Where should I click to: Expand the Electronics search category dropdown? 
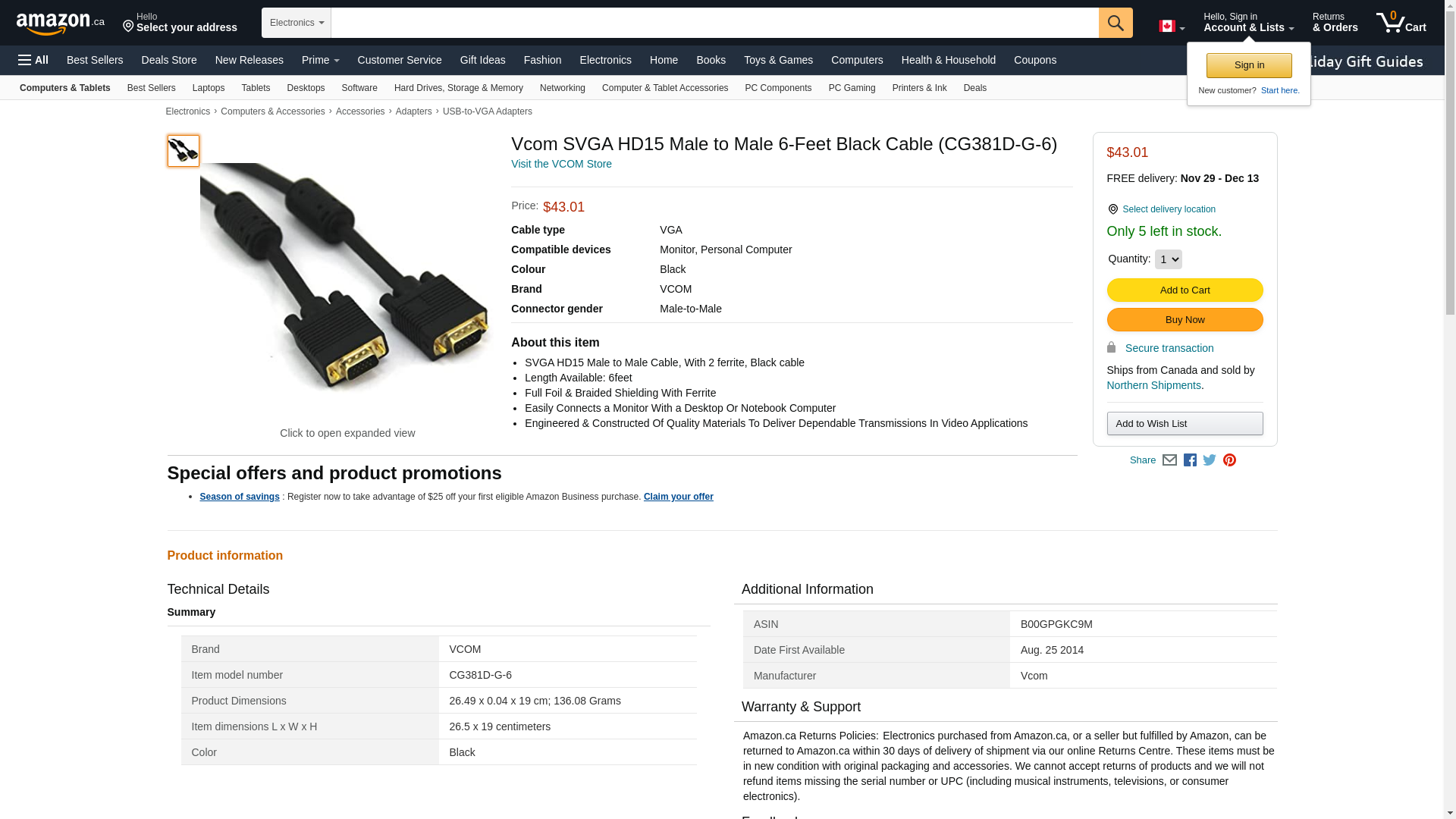[296, 23]
